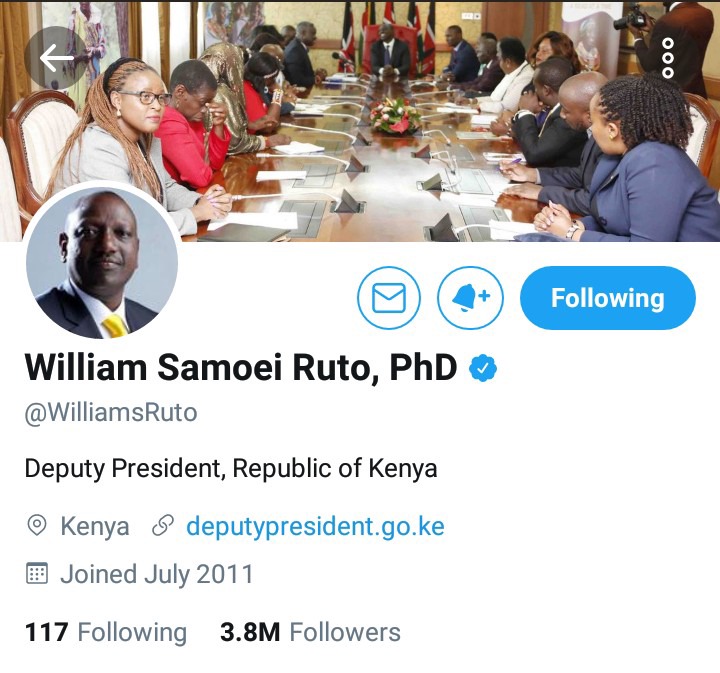
Task: Open the deputypresident.go.ke link
Action: point(315,526)
